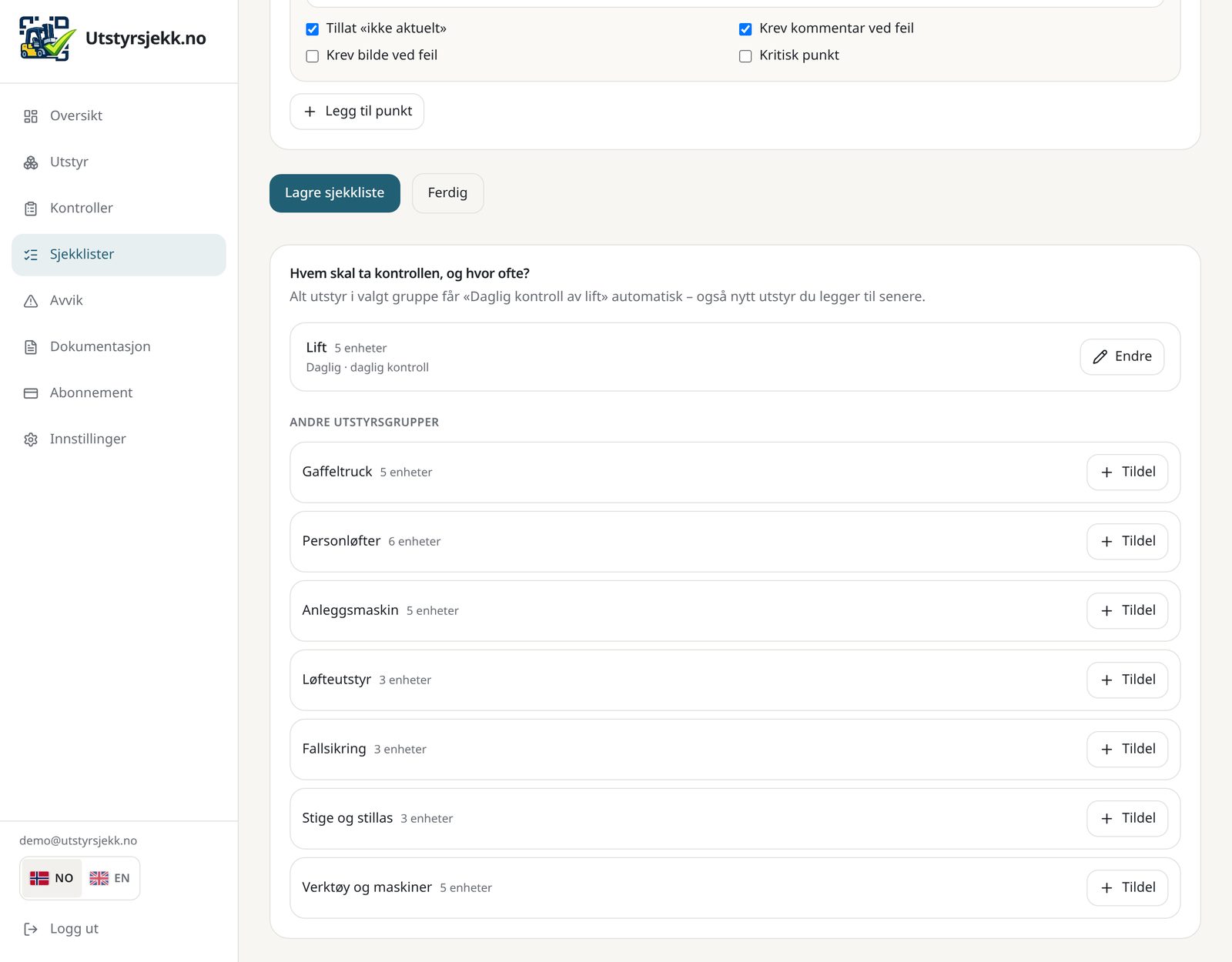Click the demo@utstyrsjekk.no account text
Viewport: 1232px width, 962px height.
point(78,840)
